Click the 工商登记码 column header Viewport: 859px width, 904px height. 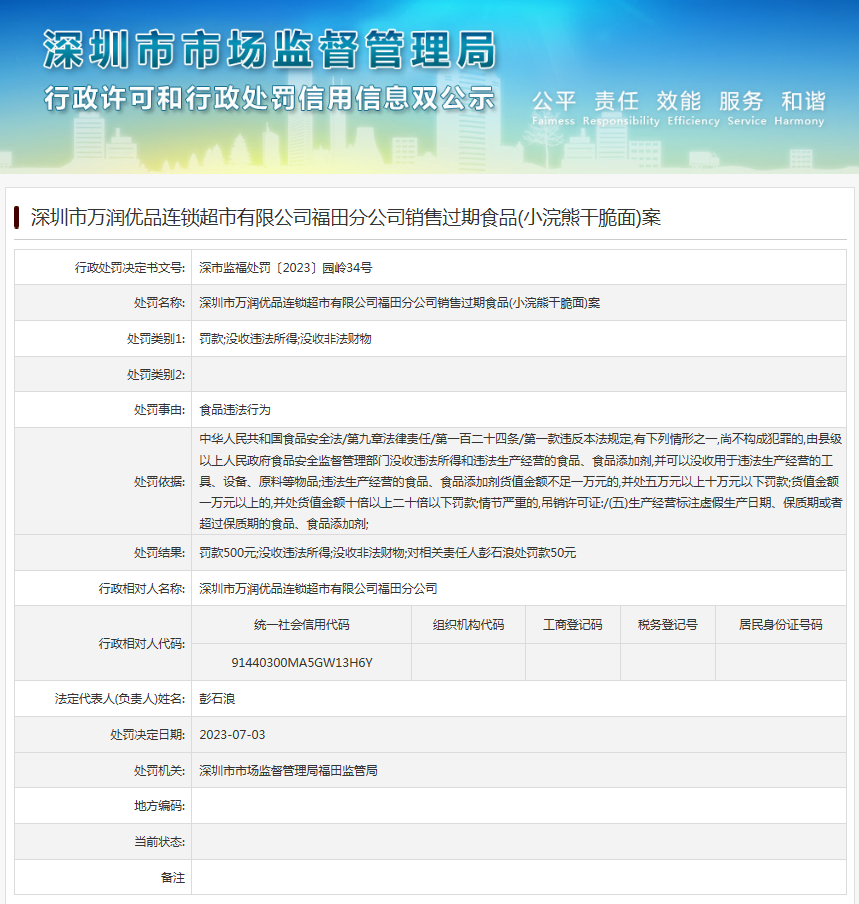[x=572, y=625]
